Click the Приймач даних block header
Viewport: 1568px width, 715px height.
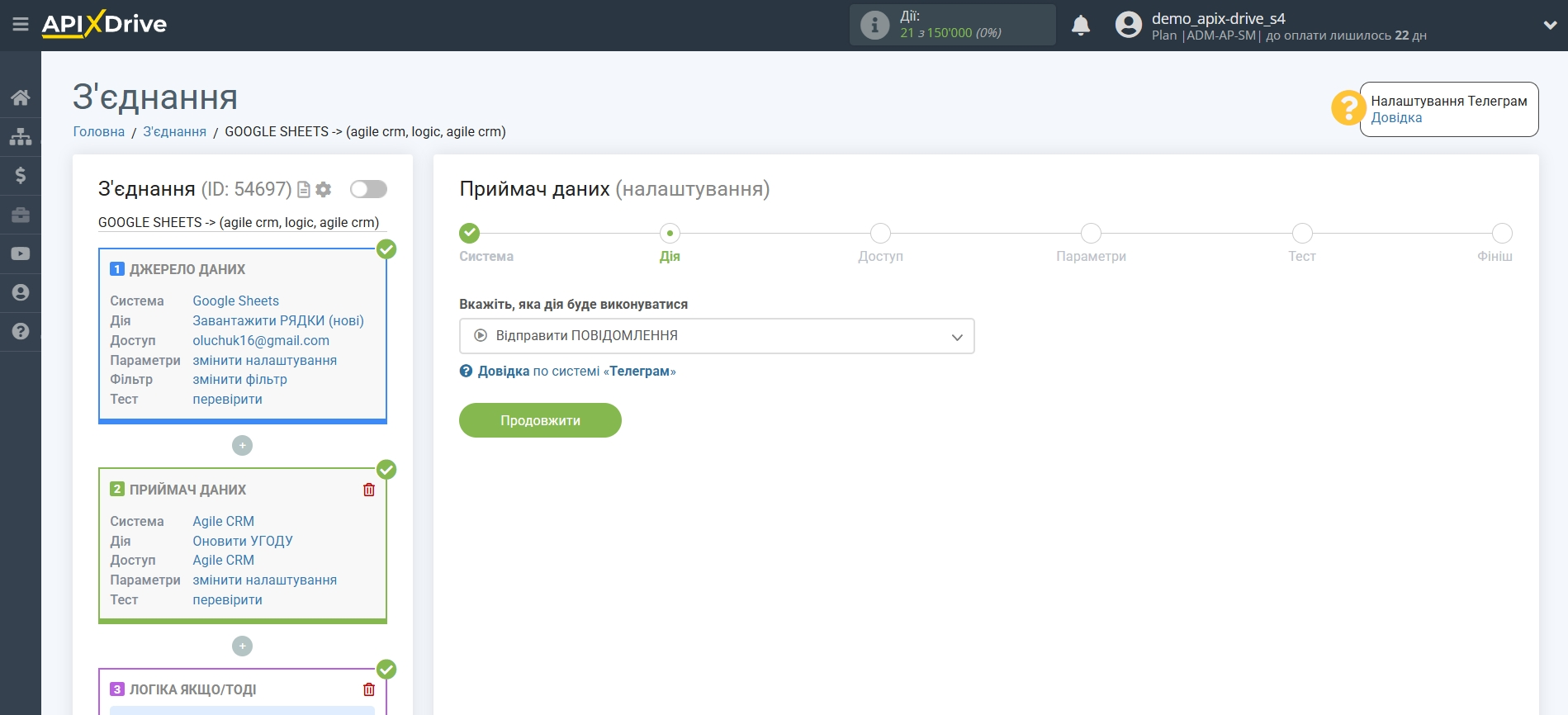pyautogui.click(x=187, y=490)
